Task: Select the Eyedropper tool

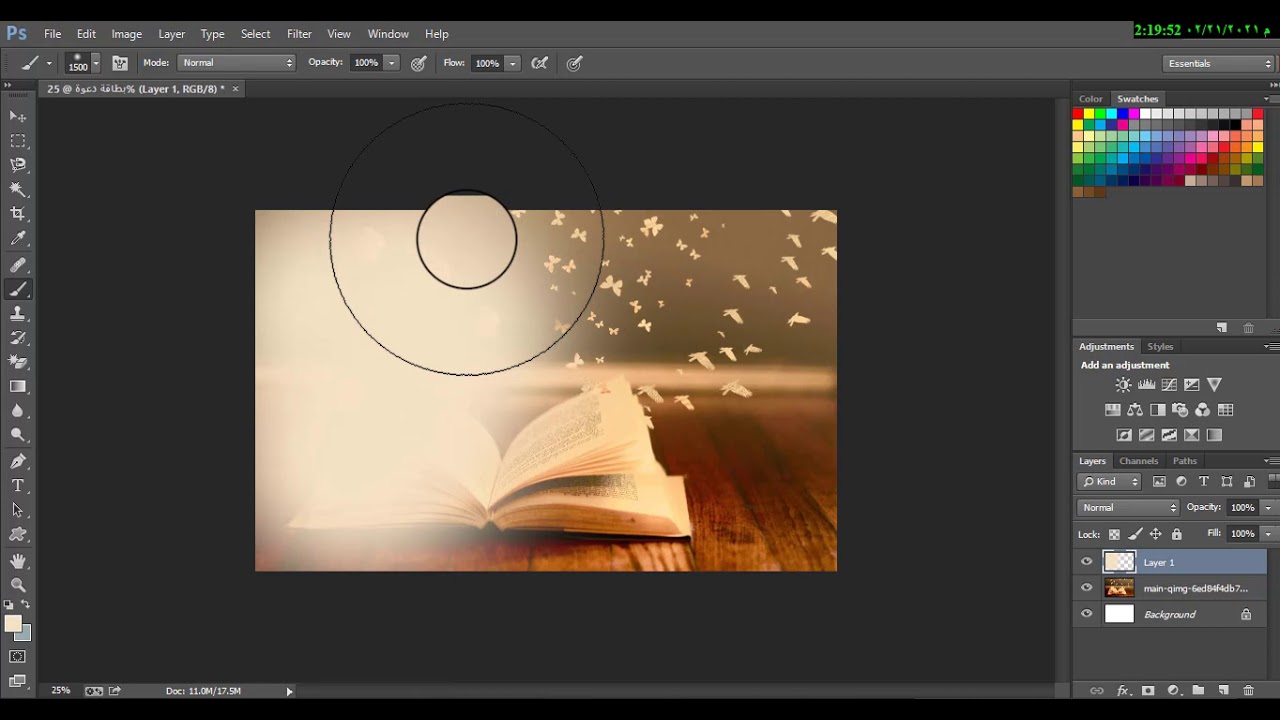Action: (18, 239)
